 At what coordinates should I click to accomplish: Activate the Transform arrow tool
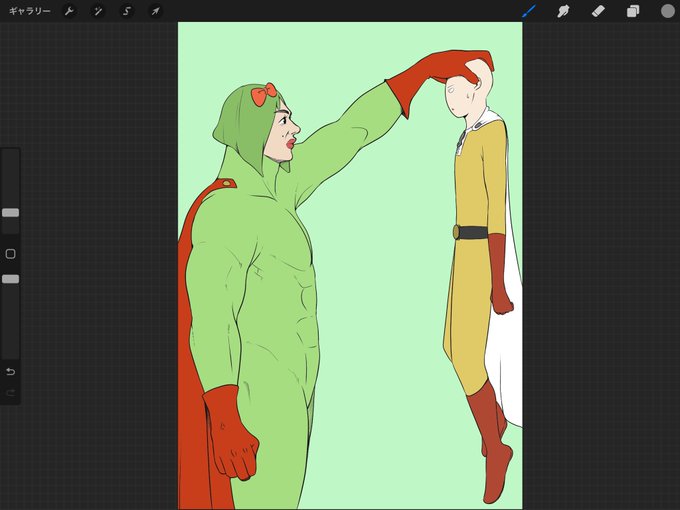pyautogui.click(x=155, y=11)
